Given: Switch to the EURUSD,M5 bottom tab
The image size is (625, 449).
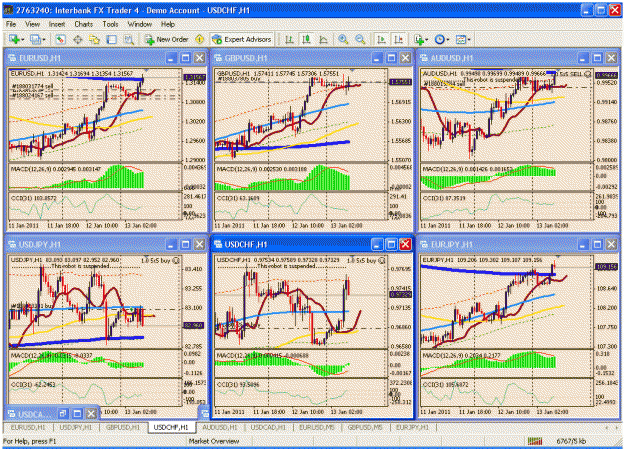Looking at the screenshot, I should (317, 427).
